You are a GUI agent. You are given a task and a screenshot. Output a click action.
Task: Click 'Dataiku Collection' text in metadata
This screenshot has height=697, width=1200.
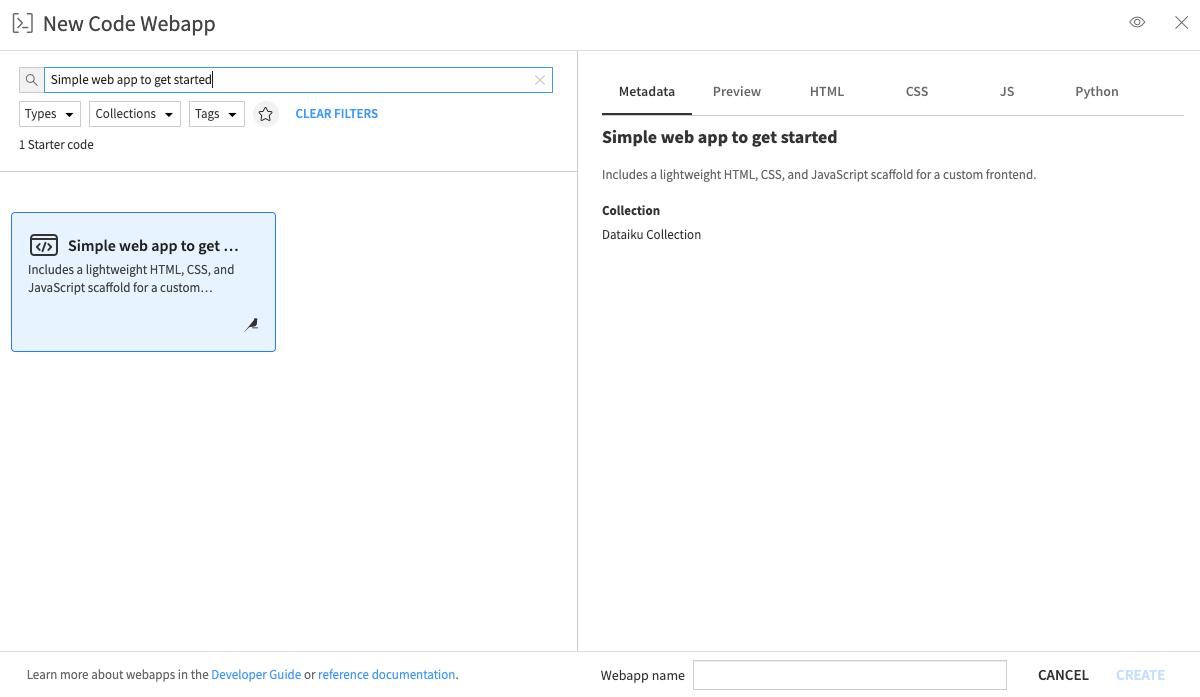coord(651,235)
